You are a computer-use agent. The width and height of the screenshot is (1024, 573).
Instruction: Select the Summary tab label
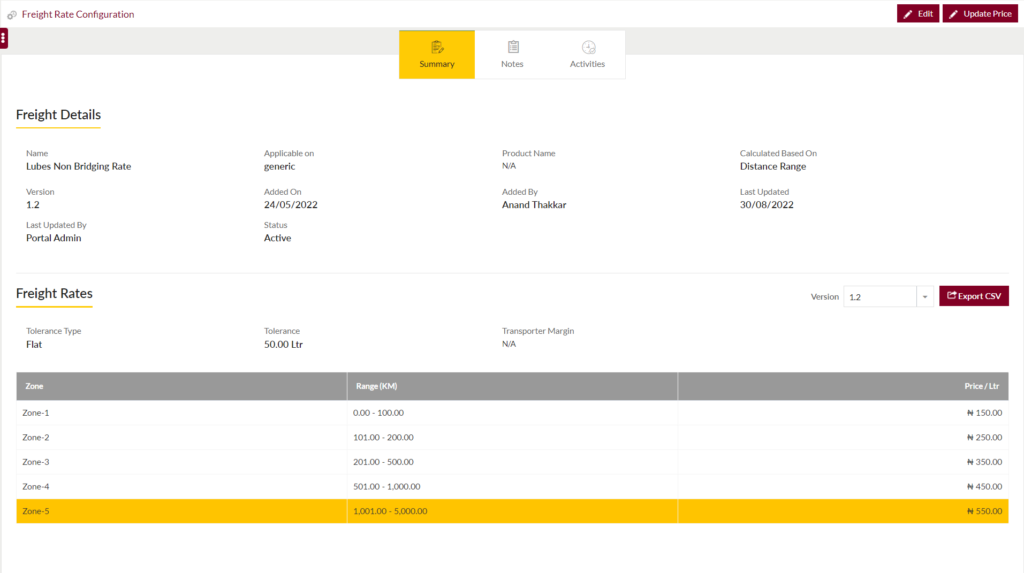pyautogui.click(x=437, y=64)
